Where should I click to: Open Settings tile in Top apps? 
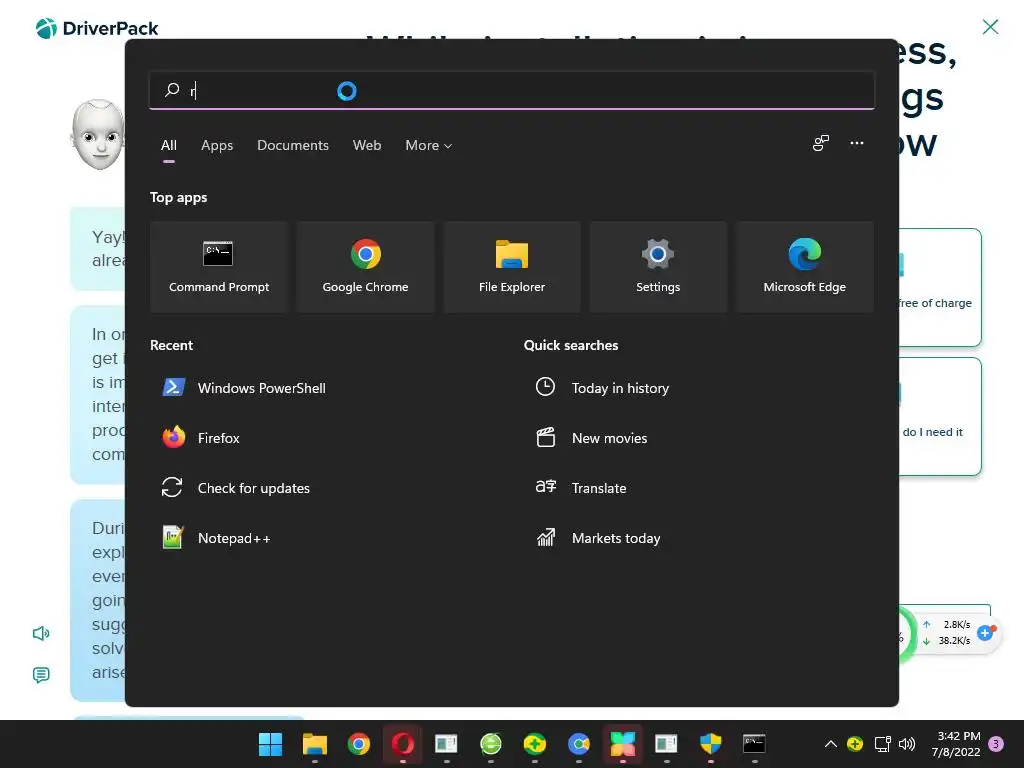coord(658,266)
